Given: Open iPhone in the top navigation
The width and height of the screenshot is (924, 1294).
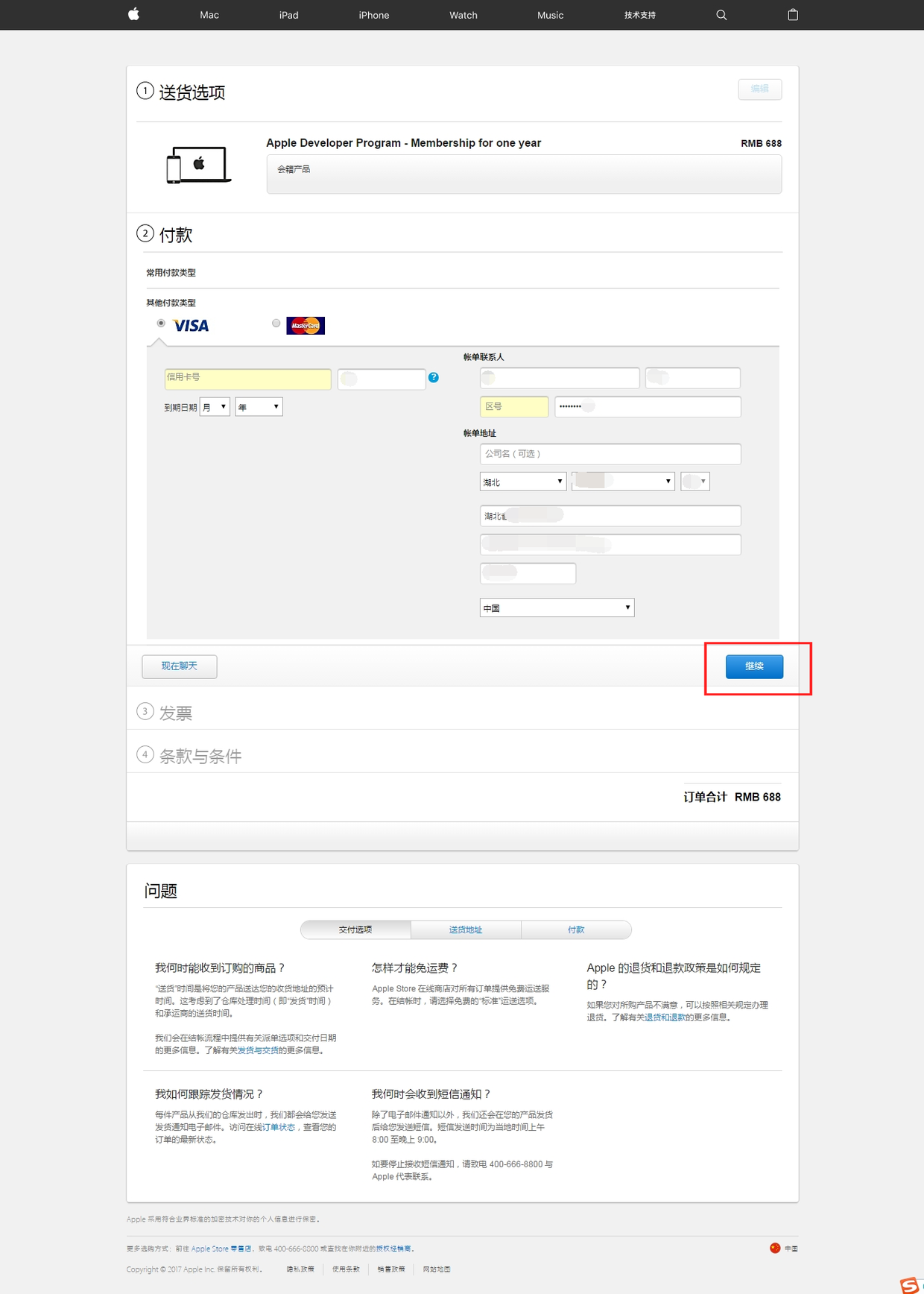Looking at the screenshot, I should [374, 15].
